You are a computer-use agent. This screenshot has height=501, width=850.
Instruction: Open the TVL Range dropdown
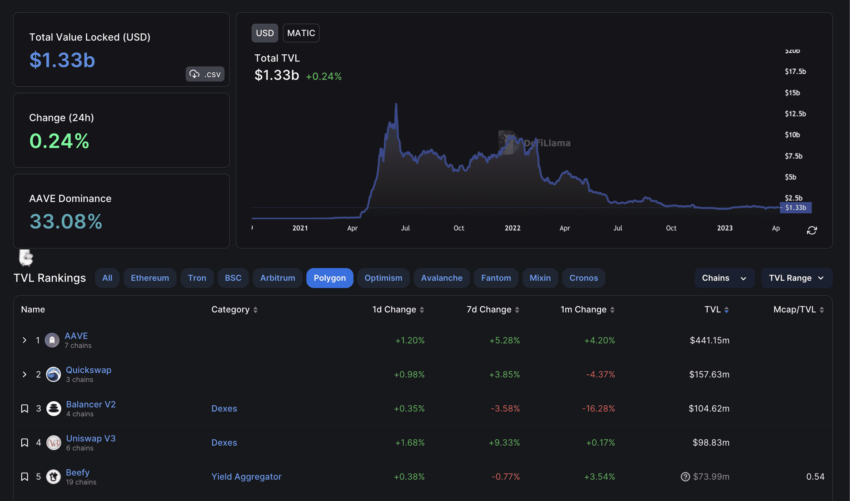(796, 278)
